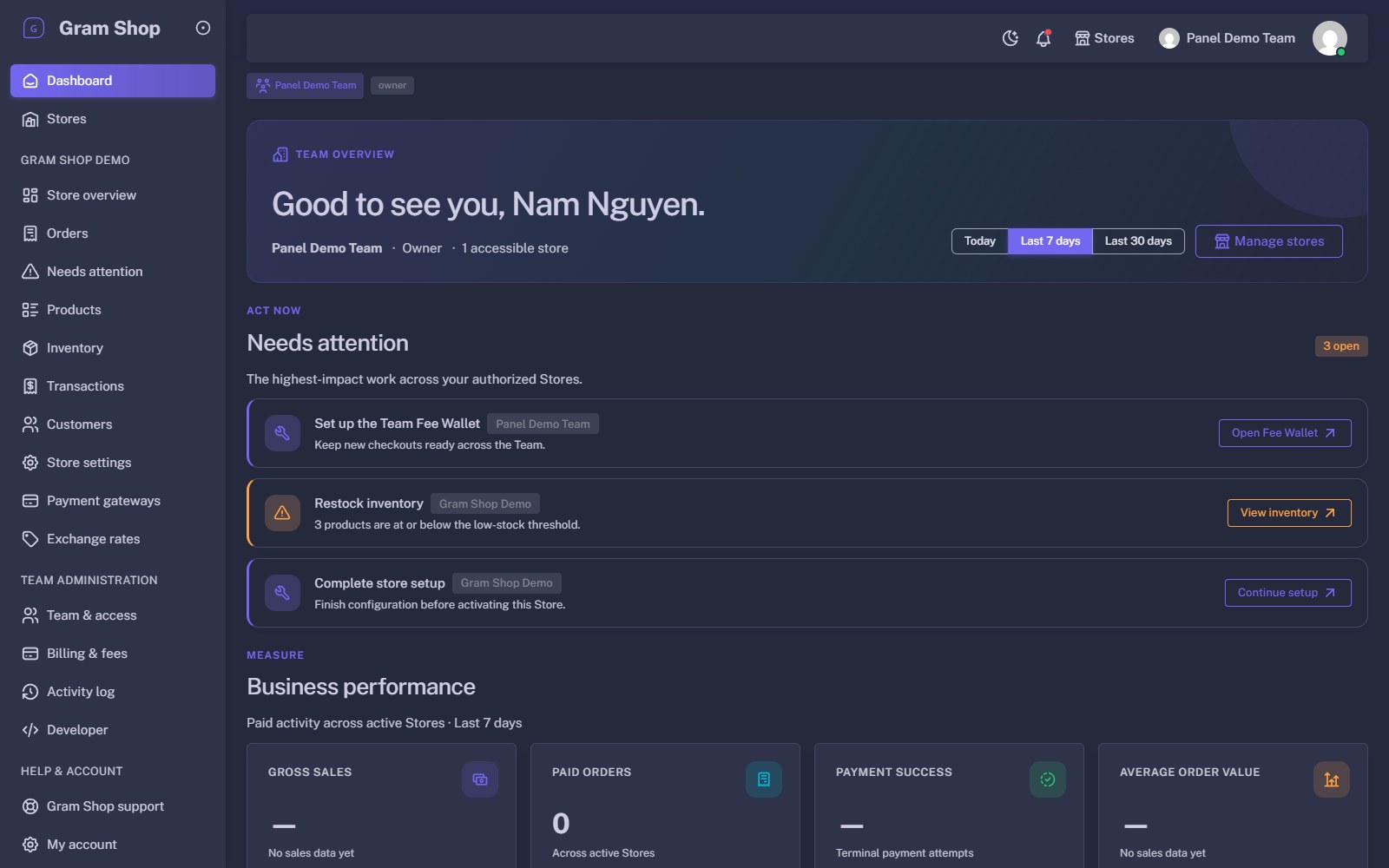Open user avatar menu

[x=1329, y=38]
